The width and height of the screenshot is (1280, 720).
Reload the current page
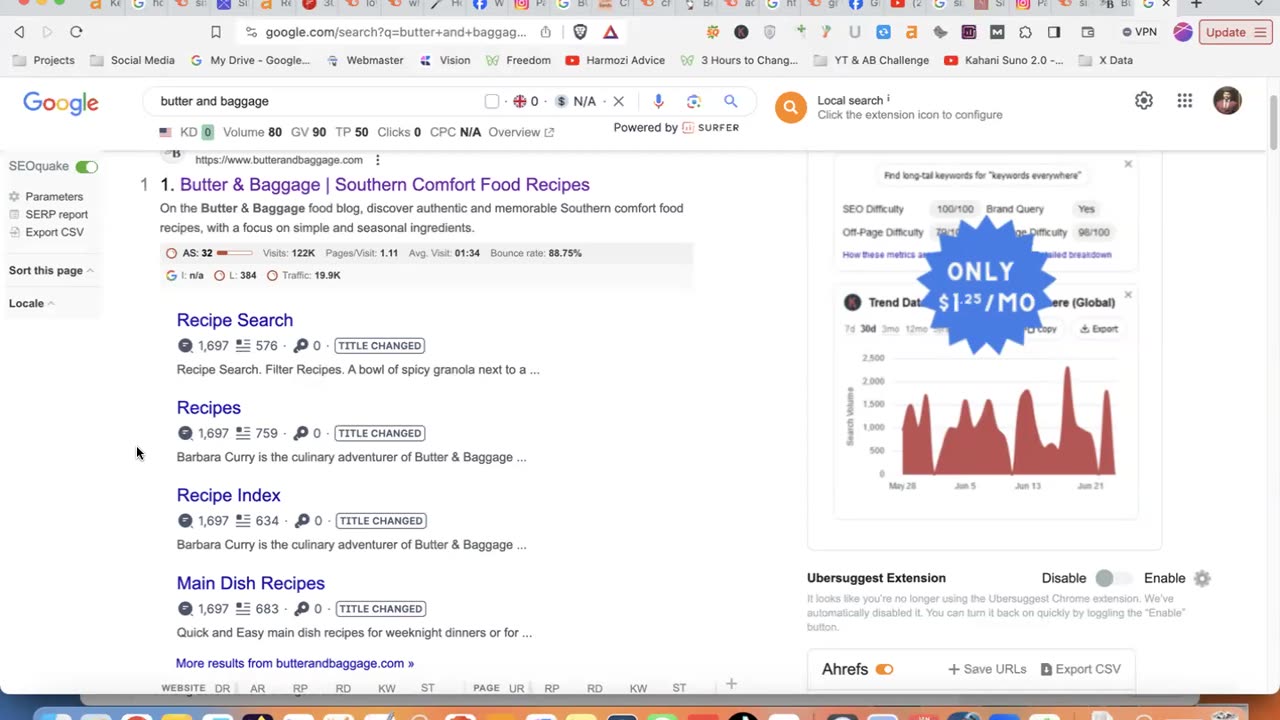[x=76, y=32]
